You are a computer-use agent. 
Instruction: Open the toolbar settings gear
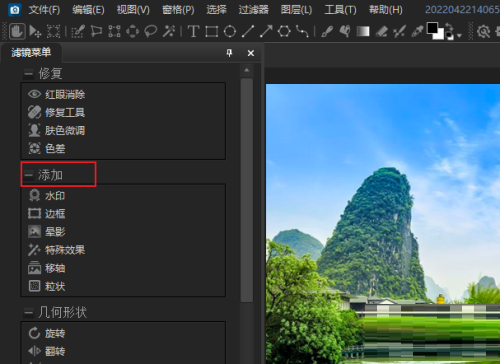pos(483,31)
